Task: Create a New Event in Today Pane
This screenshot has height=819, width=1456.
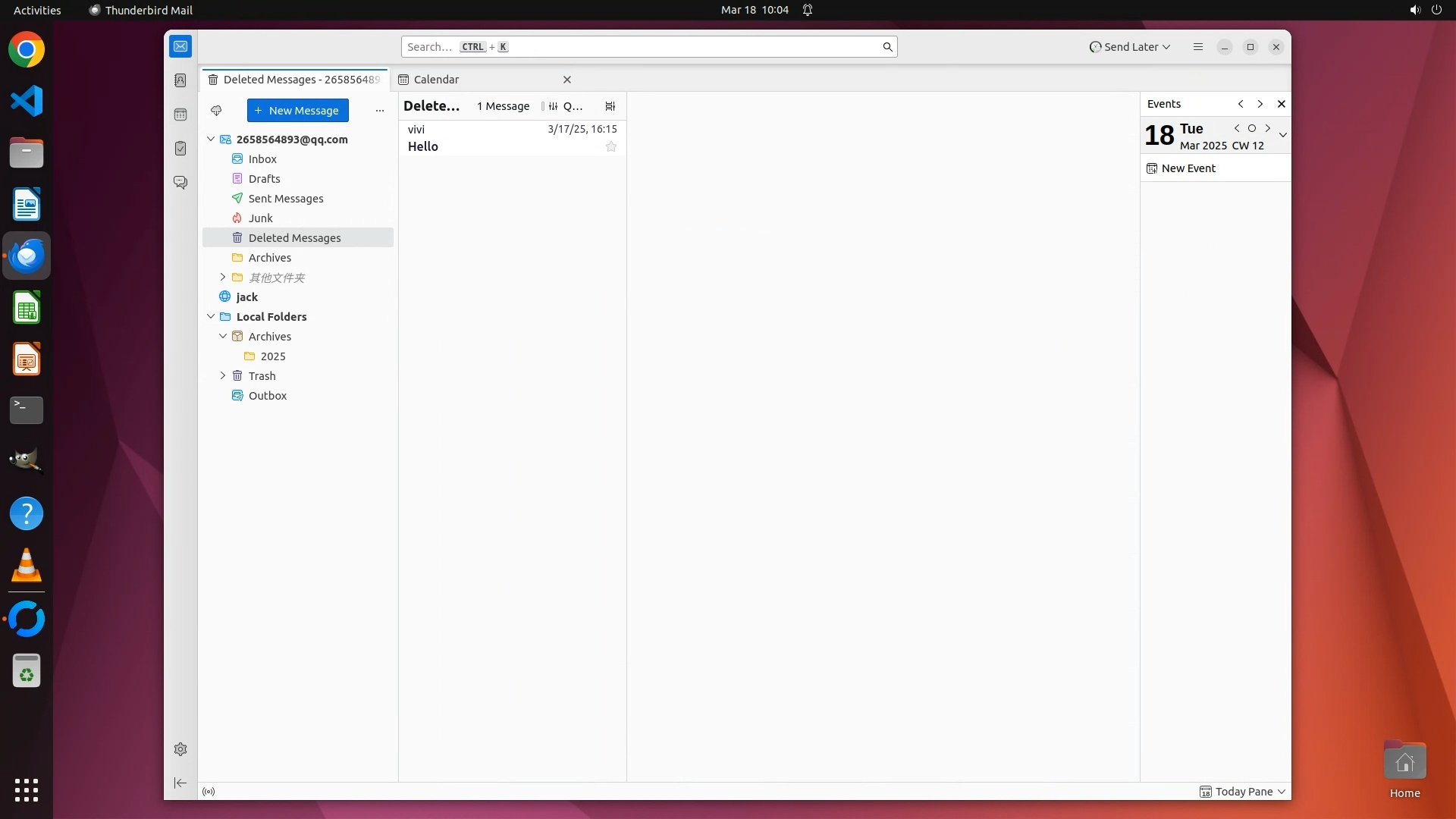Action: 1188,168
